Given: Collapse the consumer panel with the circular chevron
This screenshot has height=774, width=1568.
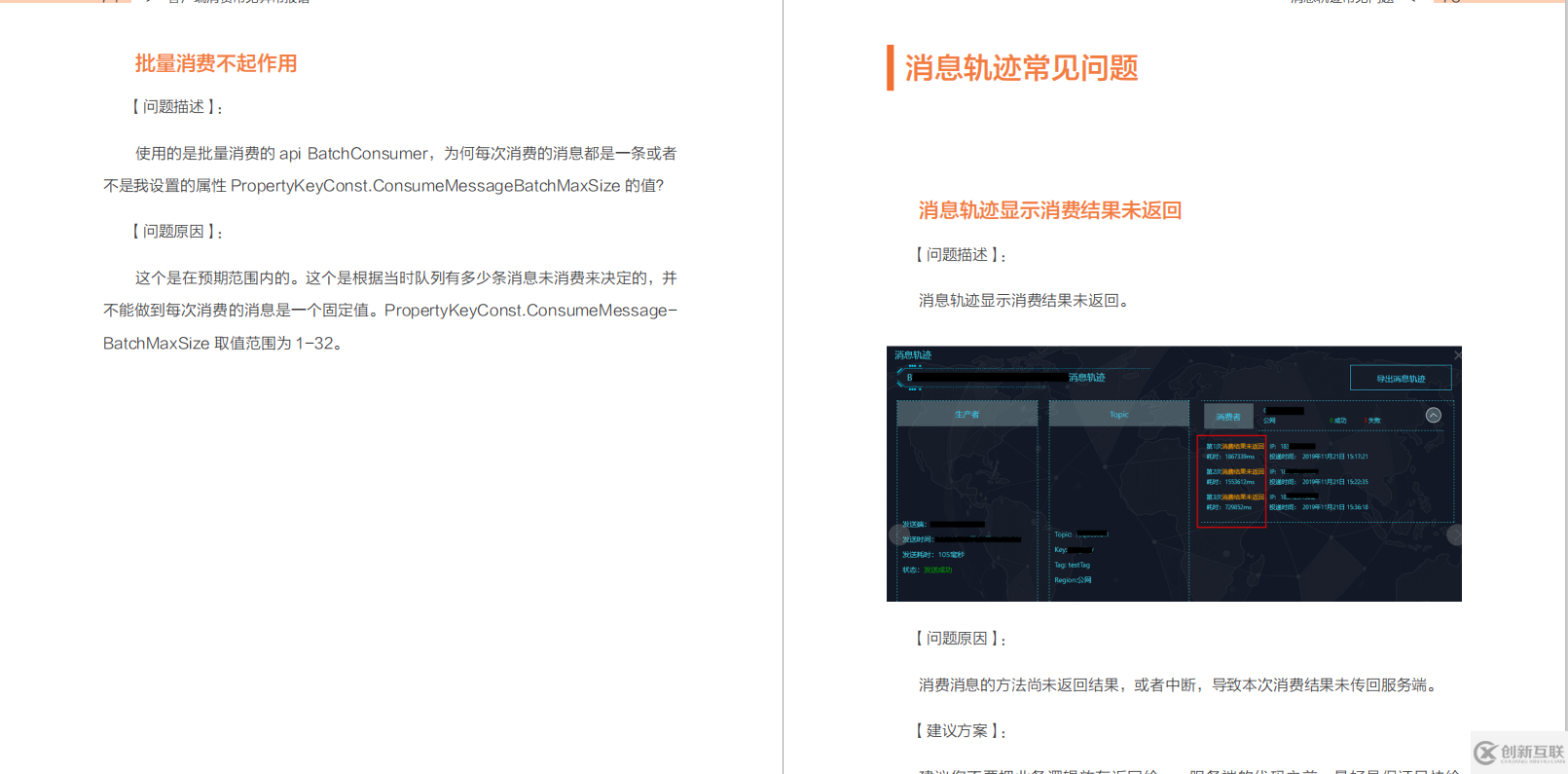Looking at the screenshot, I should pos(1433,416).
